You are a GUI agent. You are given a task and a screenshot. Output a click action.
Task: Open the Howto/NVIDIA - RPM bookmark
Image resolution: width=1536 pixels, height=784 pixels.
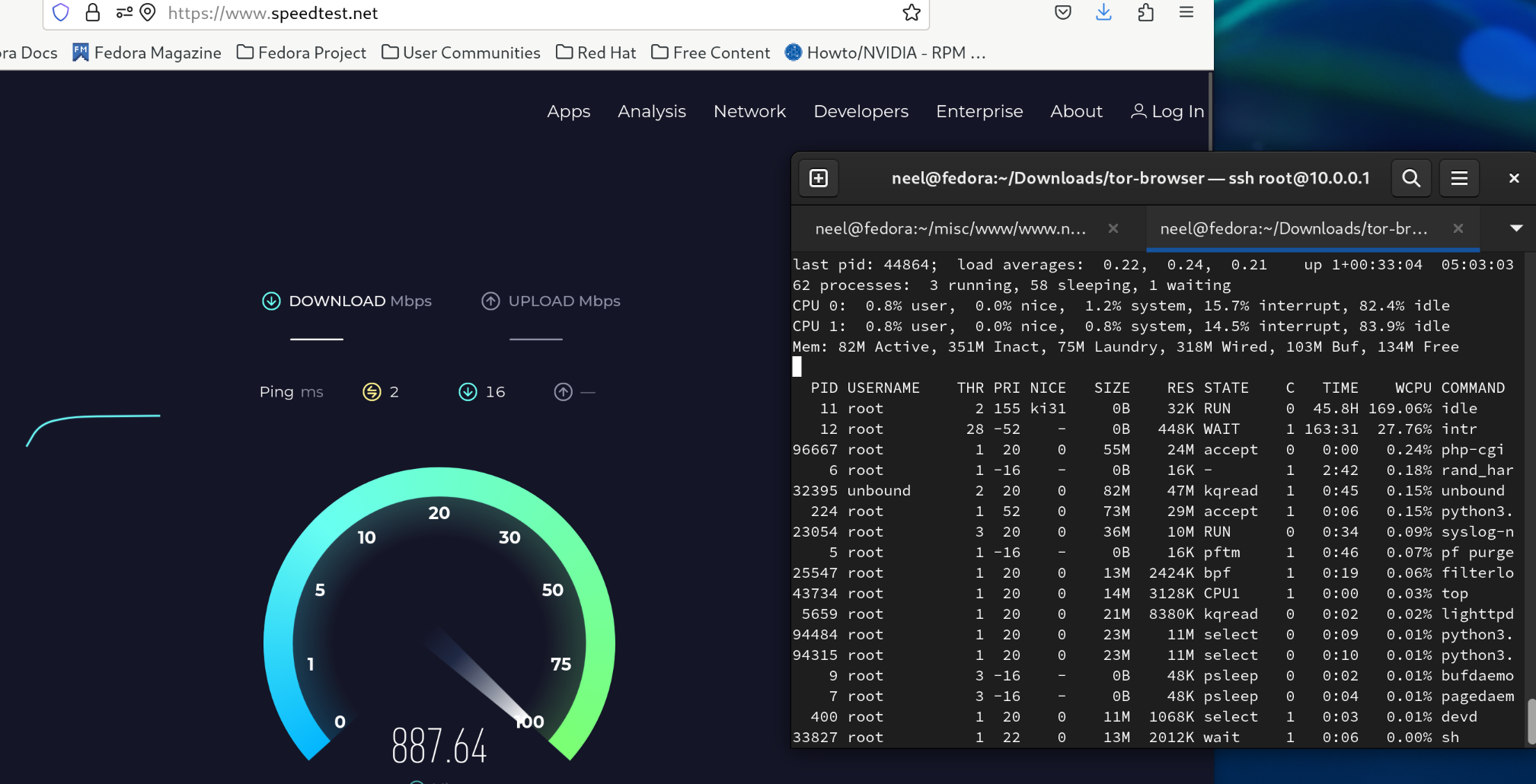click(x=885, y=53)
